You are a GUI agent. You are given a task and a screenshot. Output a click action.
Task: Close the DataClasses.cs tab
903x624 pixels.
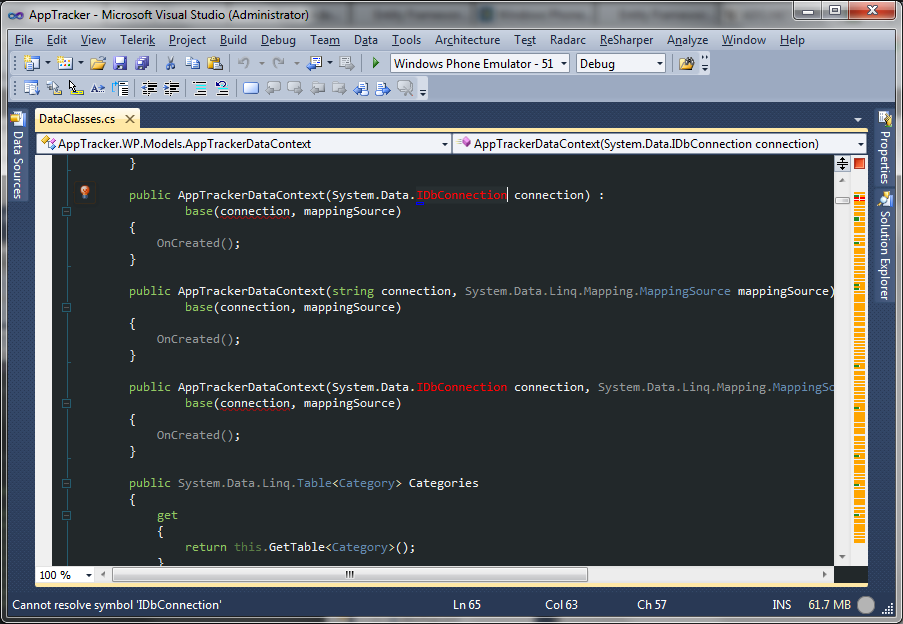tap(130, 119)
